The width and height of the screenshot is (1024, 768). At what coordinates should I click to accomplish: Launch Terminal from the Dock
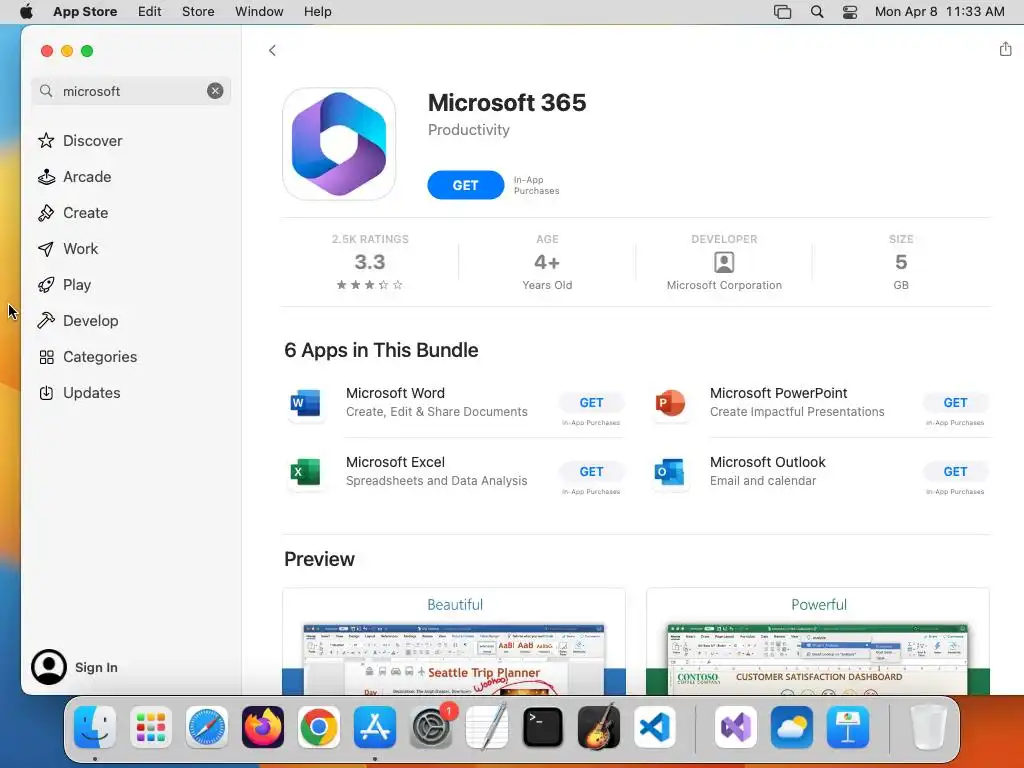[543, 727]
